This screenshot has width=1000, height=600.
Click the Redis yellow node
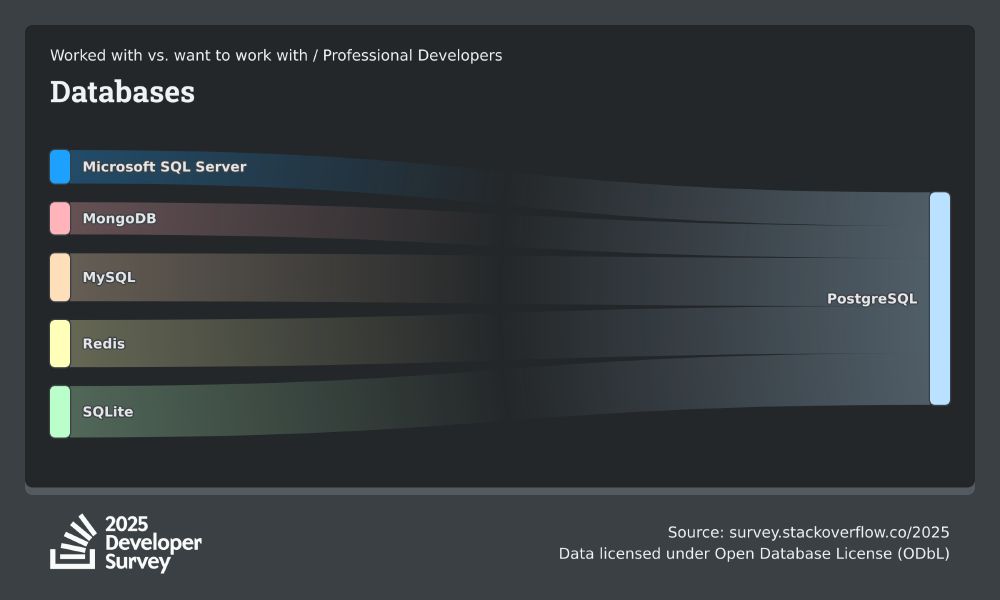click(60, 344)
